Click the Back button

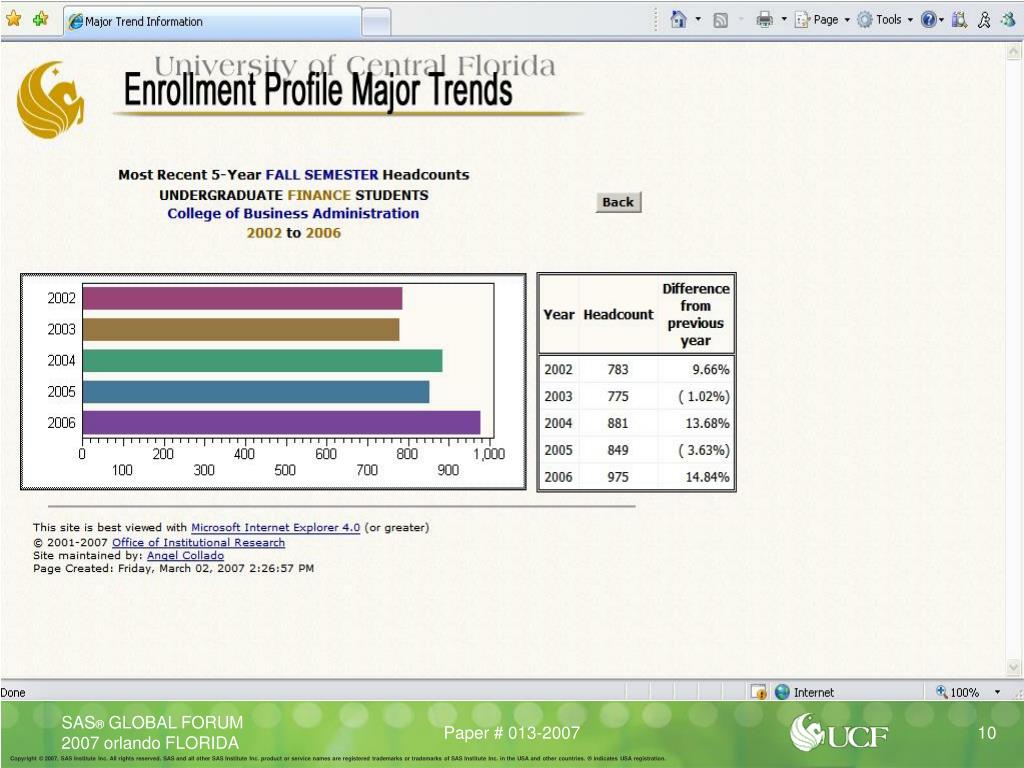pos(618,202)
